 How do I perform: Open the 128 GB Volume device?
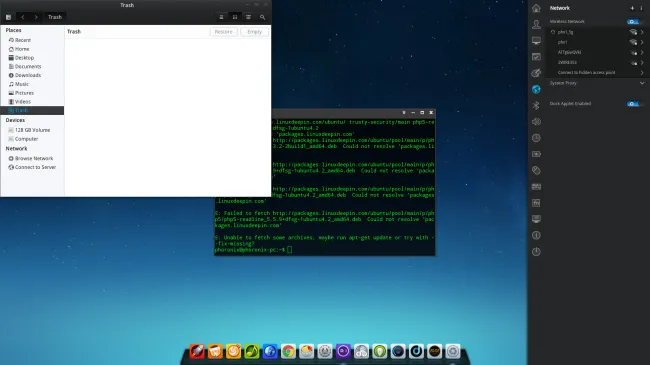coord(32,130)
